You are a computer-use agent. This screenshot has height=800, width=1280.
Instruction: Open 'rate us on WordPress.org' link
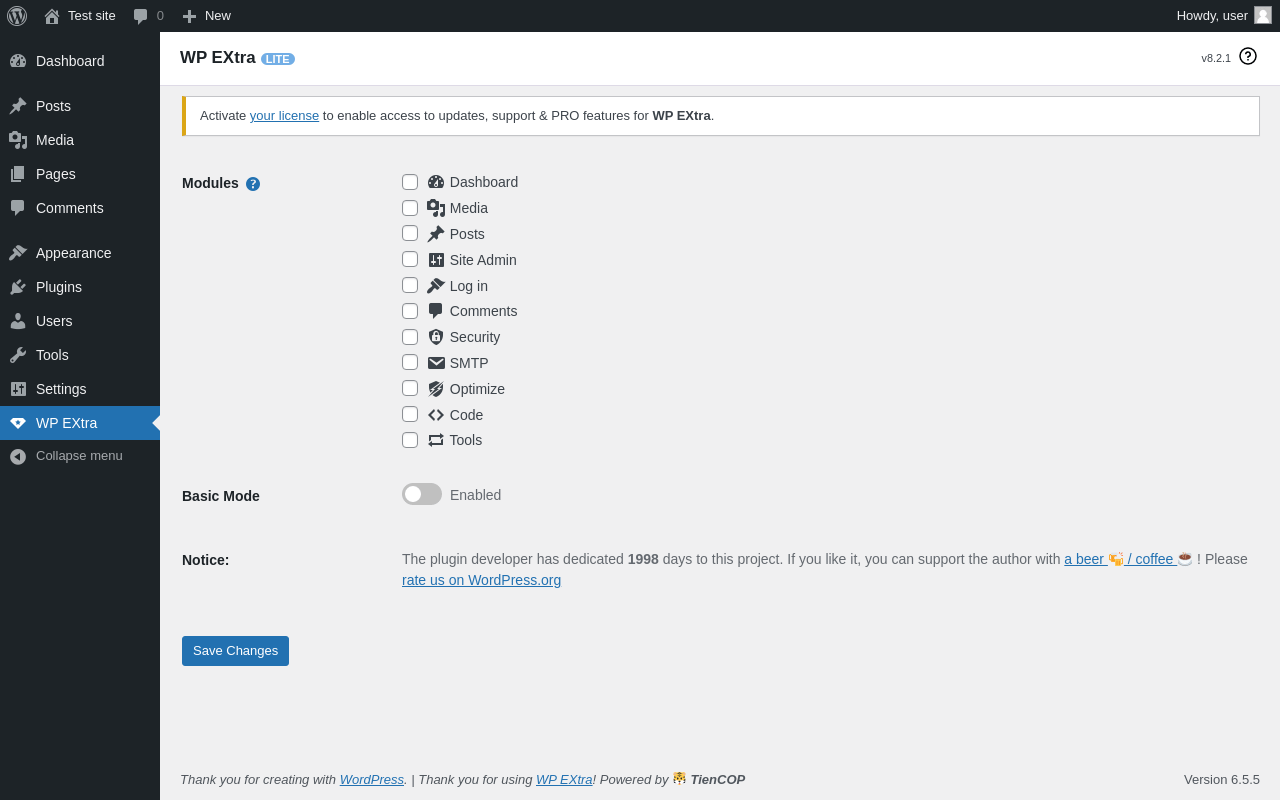pos(481,580)
